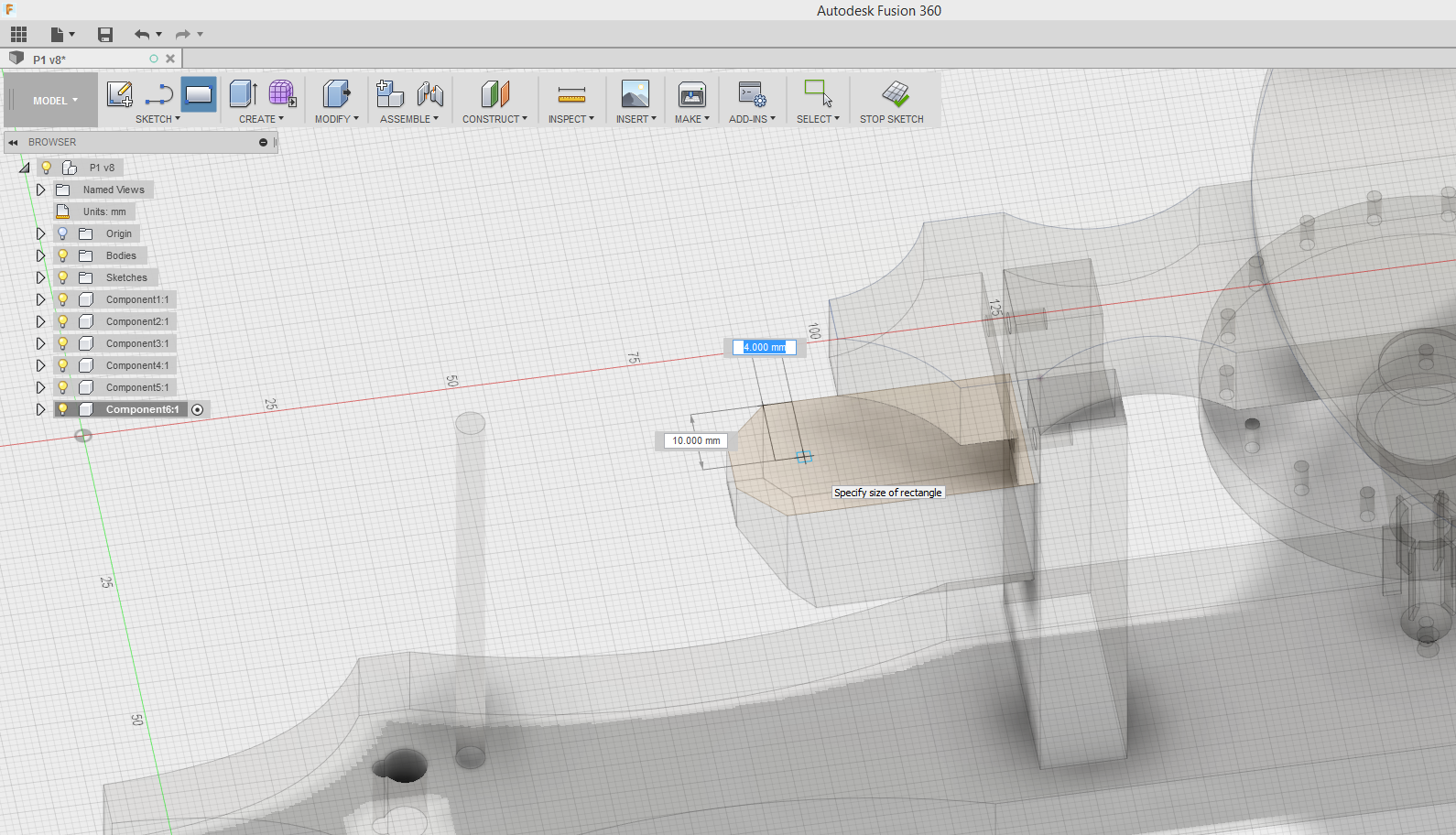Open the MAKE menu
Image resolution: width=1456 pixels, height=835 pixels.
pyautogui.click(x=692, y=119)
